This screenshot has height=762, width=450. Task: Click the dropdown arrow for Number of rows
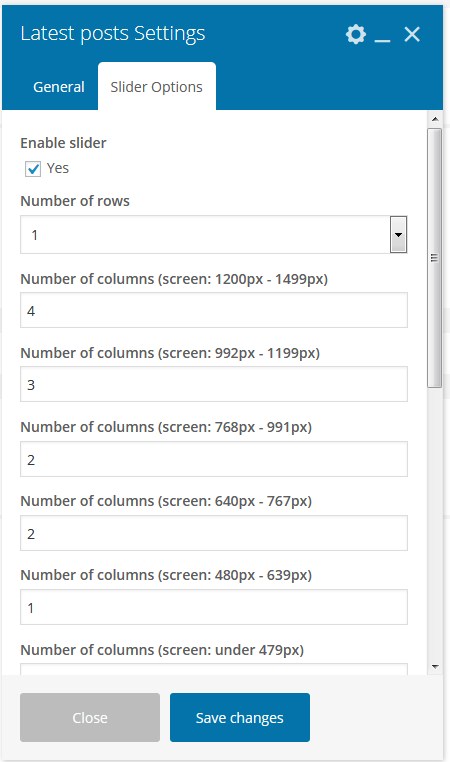398,235
